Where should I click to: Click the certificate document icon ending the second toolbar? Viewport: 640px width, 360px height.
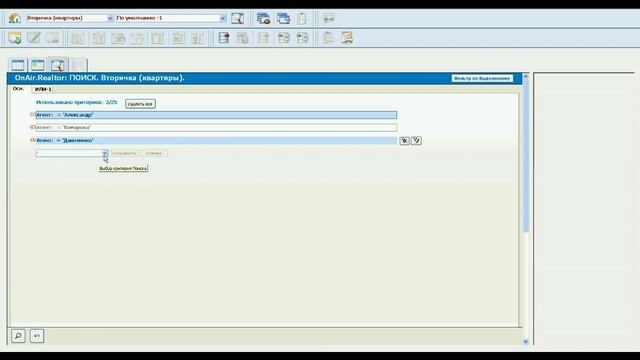pos(347,38)
